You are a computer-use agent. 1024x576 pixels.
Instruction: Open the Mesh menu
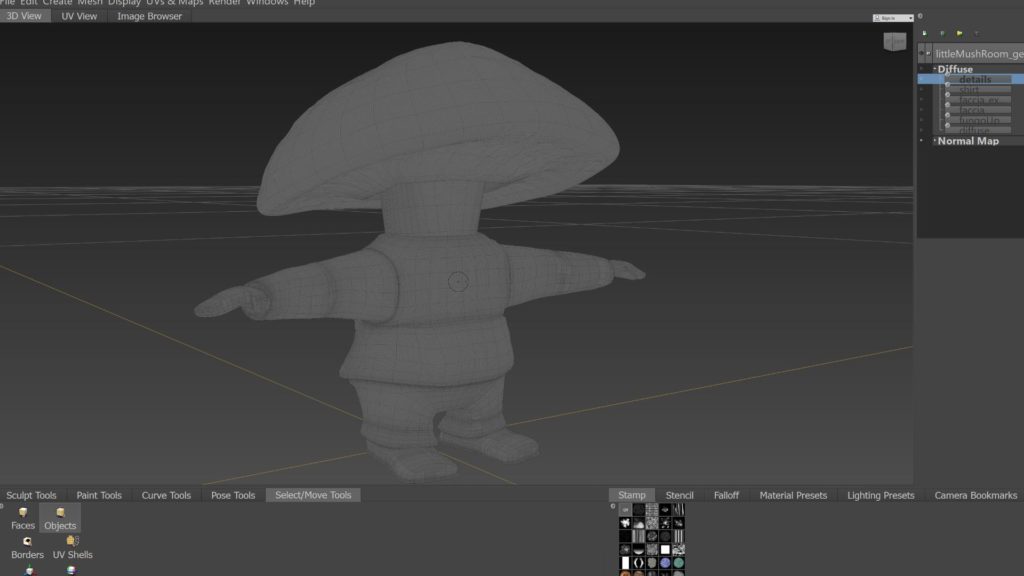click(90, 3)
